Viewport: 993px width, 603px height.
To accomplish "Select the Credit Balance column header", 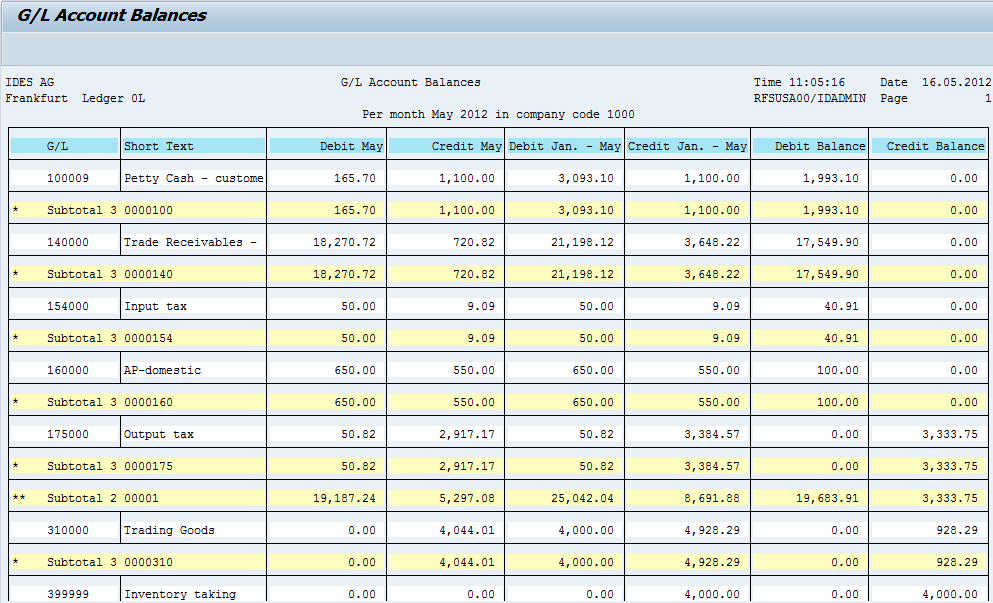I will click(930, 145).
